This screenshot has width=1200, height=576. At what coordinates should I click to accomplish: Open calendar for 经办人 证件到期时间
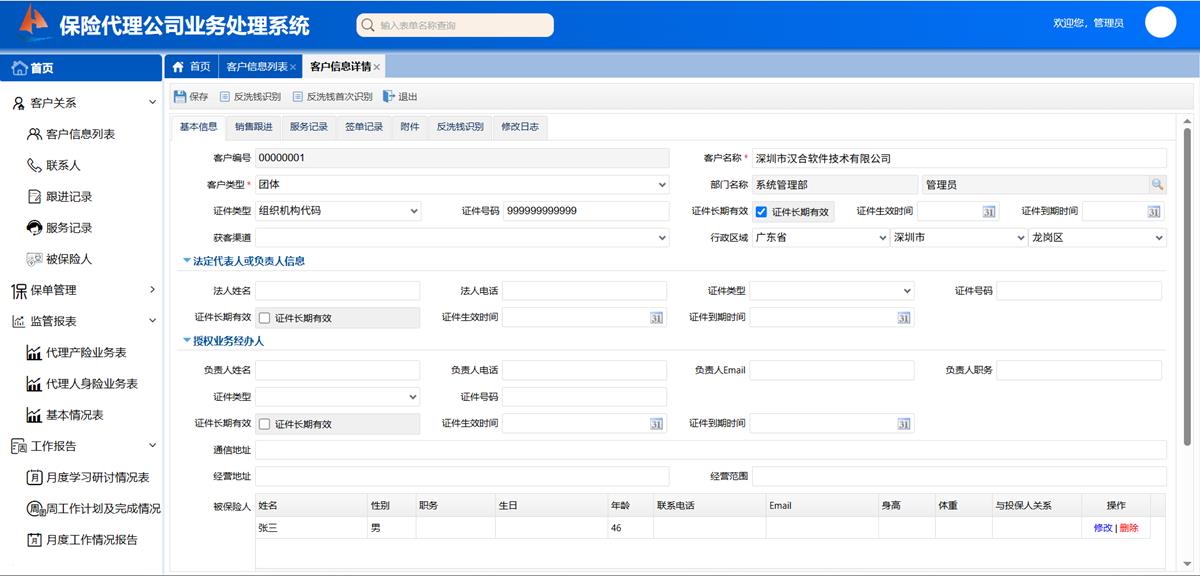(x=903, y=424)
